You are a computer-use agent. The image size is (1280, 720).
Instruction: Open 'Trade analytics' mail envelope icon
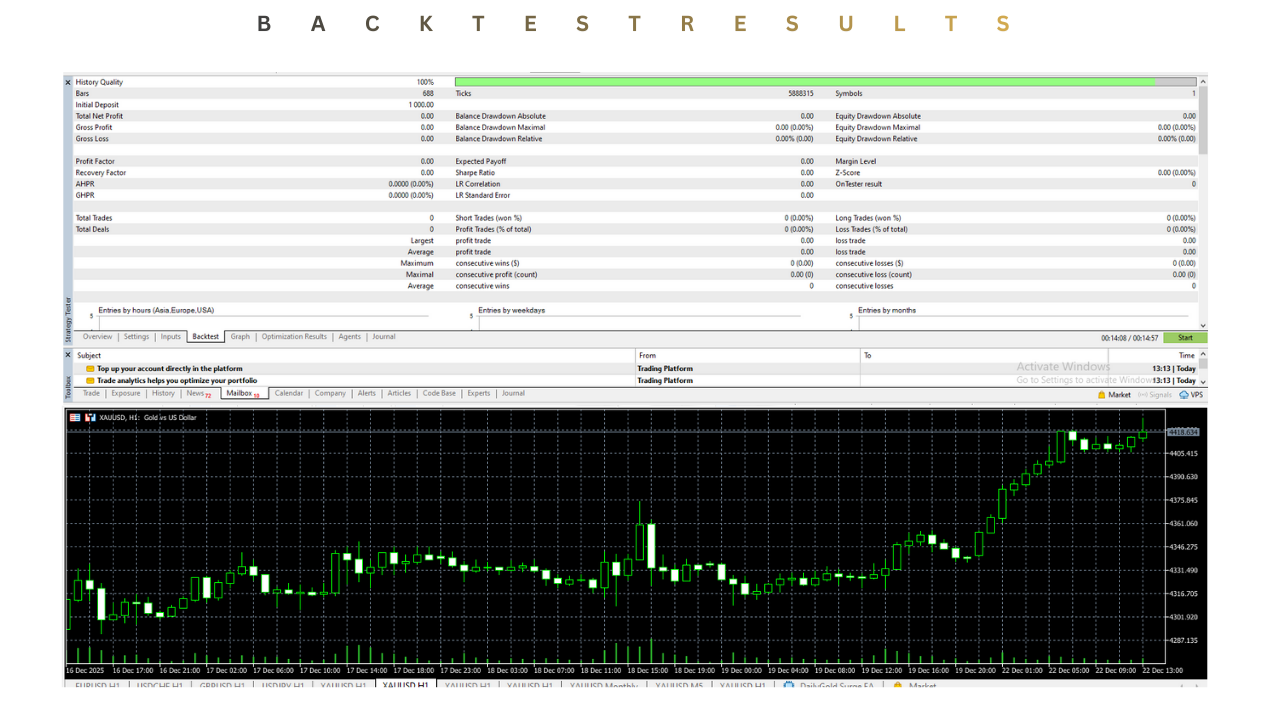coord(90,381)
